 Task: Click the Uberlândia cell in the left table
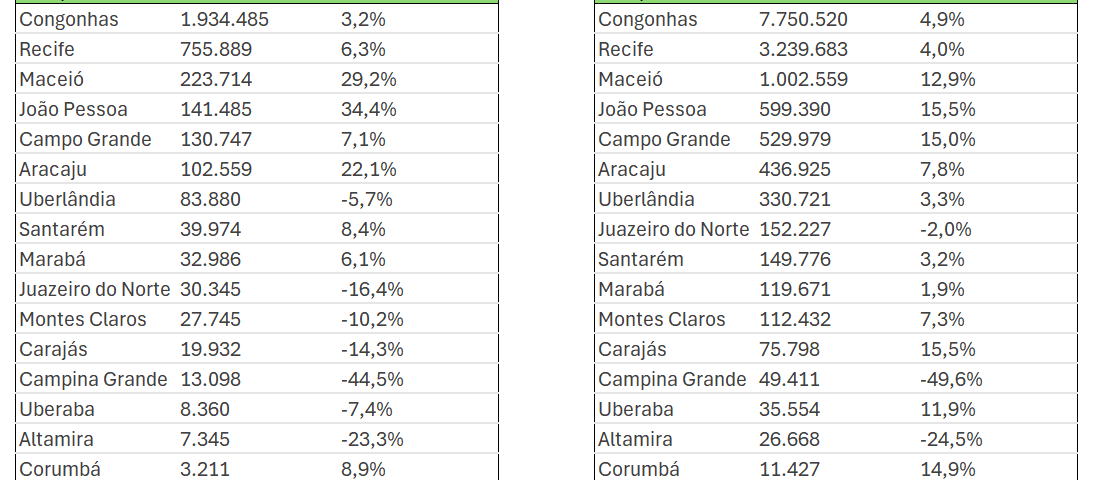pyautogui.click(x=67, y=199)
